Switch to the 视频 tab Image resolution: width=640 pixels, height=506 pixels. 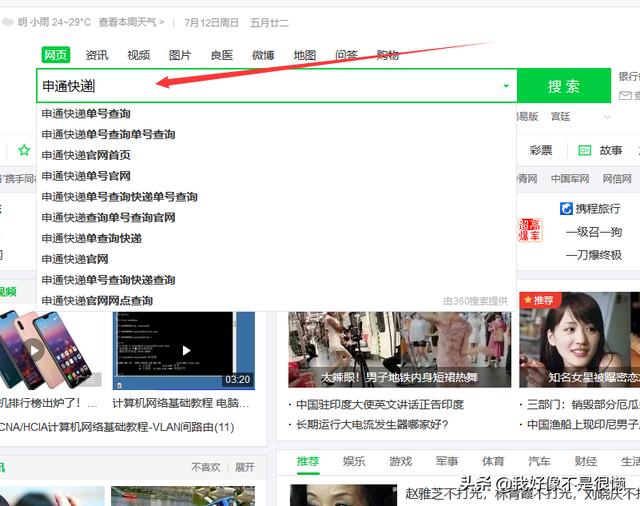[x=139, y=55]
